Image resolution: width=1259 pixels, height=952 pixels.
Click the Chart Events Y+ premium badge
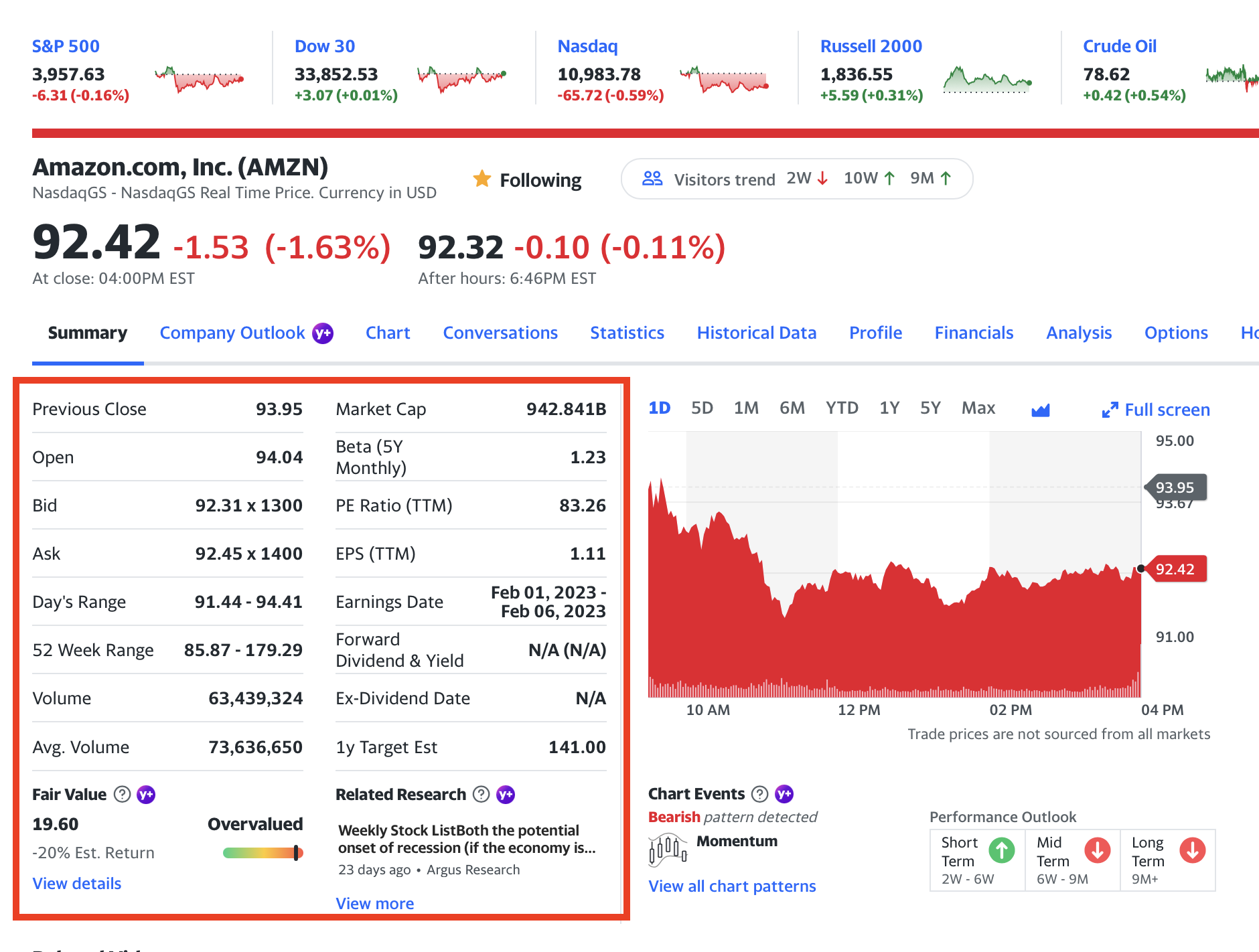[784, 794]
